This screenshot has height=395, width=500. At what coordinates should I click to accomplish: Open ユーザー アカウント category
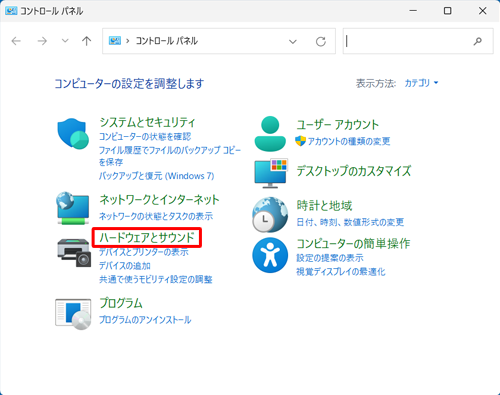coord(338,125)
